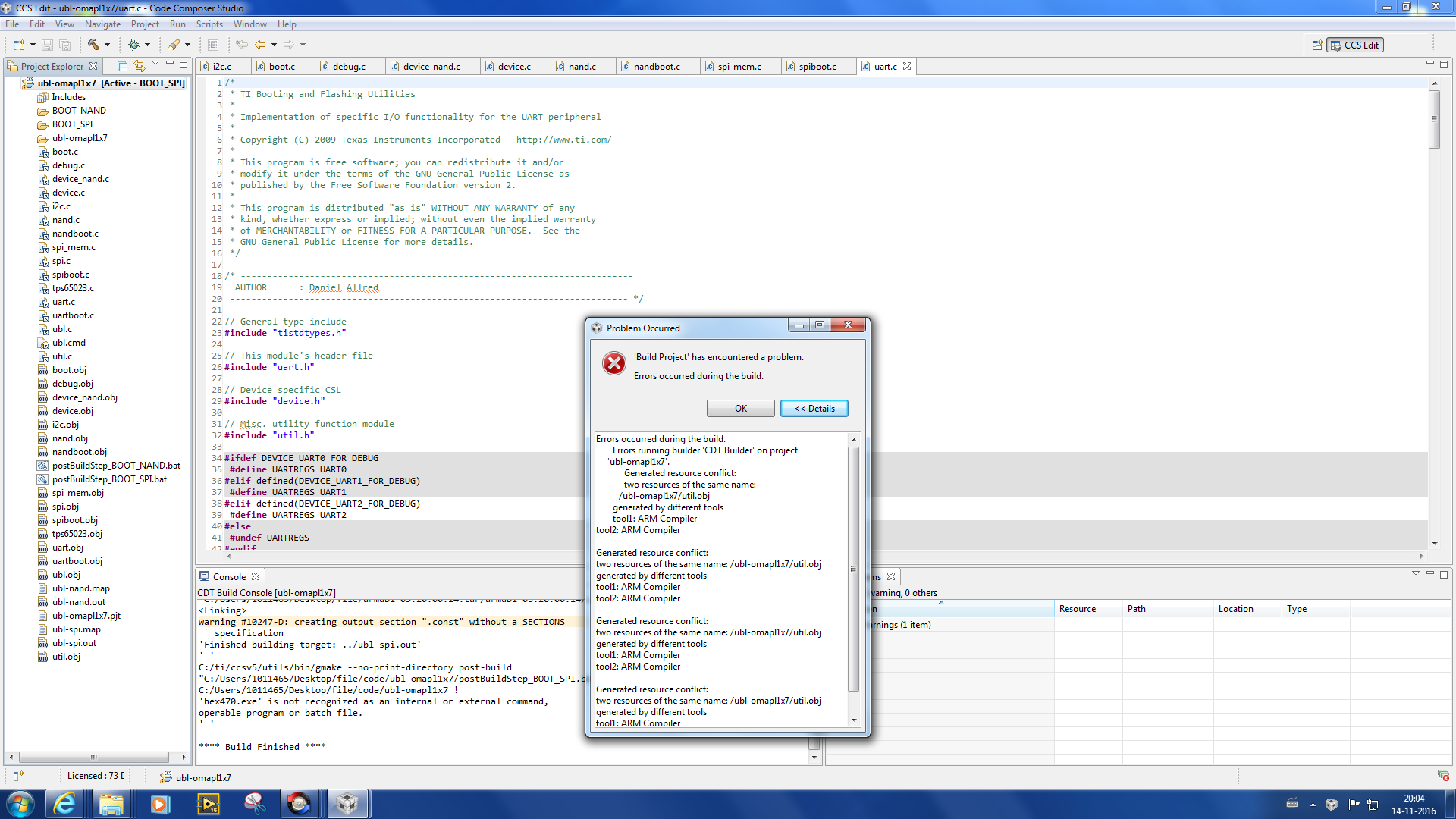1456x819 pixels.
Task: Click the error details vertical scrollbar
Action: click(854, 569)
